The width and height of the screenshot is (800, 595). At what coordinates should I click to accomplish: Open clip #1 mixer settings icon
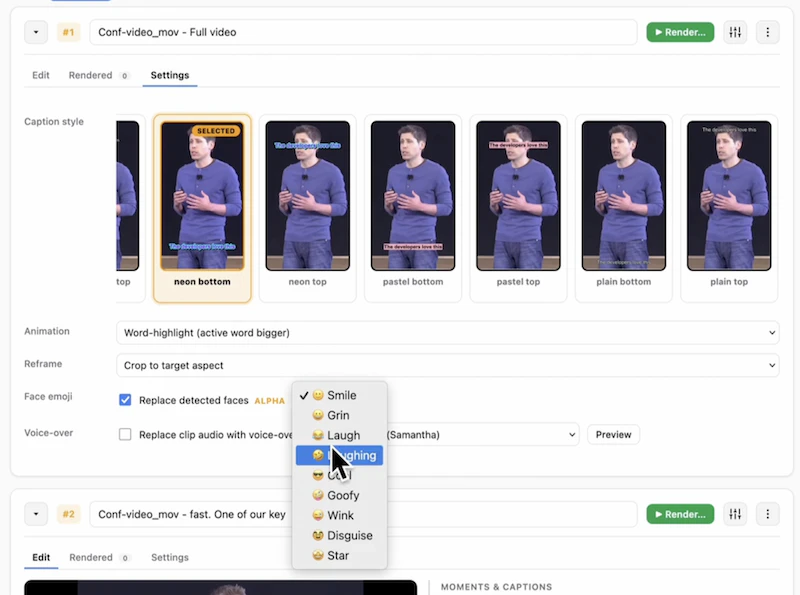(735, 32)
